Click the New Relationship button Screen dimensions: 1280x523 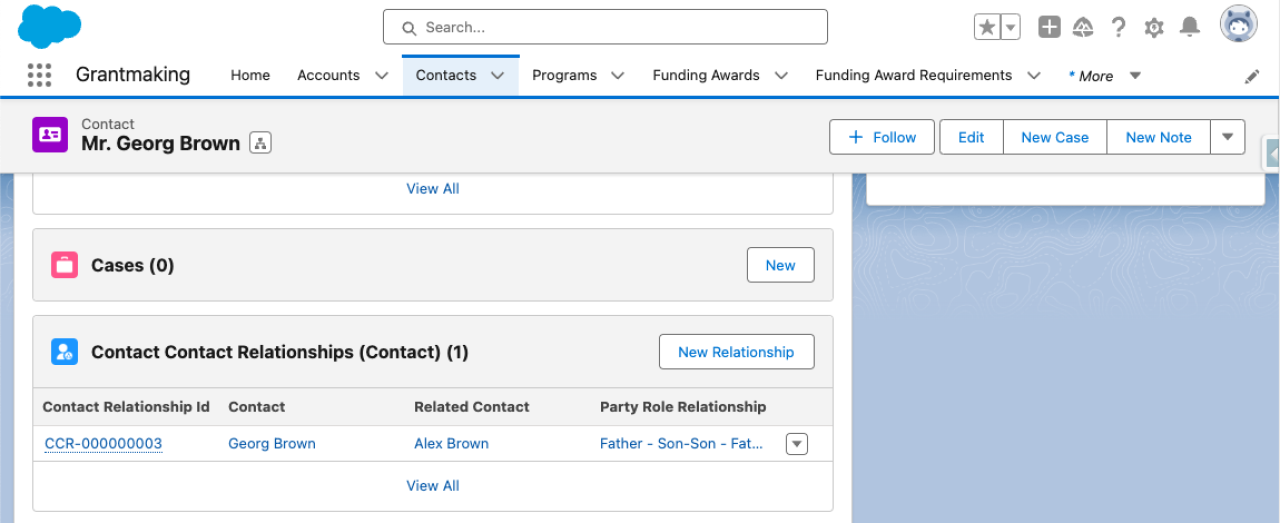pyautogui.click(x=736, y=352)
